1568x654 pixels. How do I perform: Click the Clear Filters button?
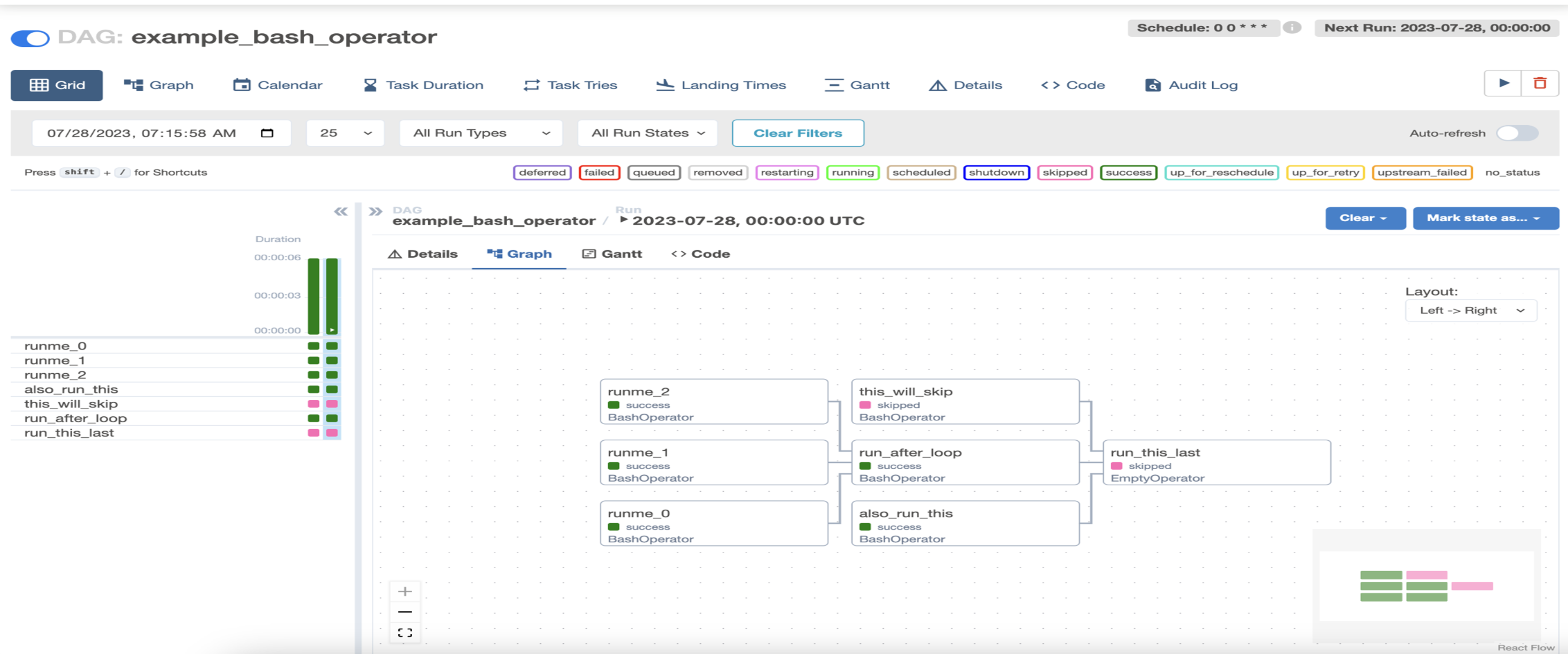click(797, 133)
